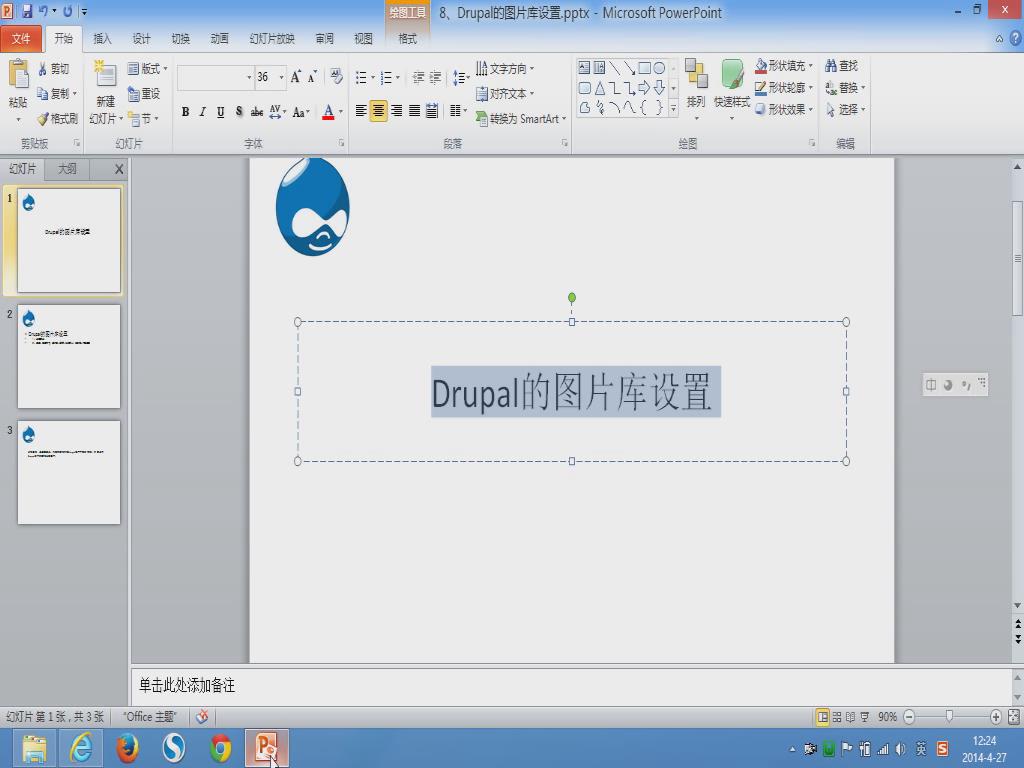Viewport: 1024px width, 768px height.
Task: Toggle Justify text alignment
Action: pyautogui.click(x=414, y=111)
